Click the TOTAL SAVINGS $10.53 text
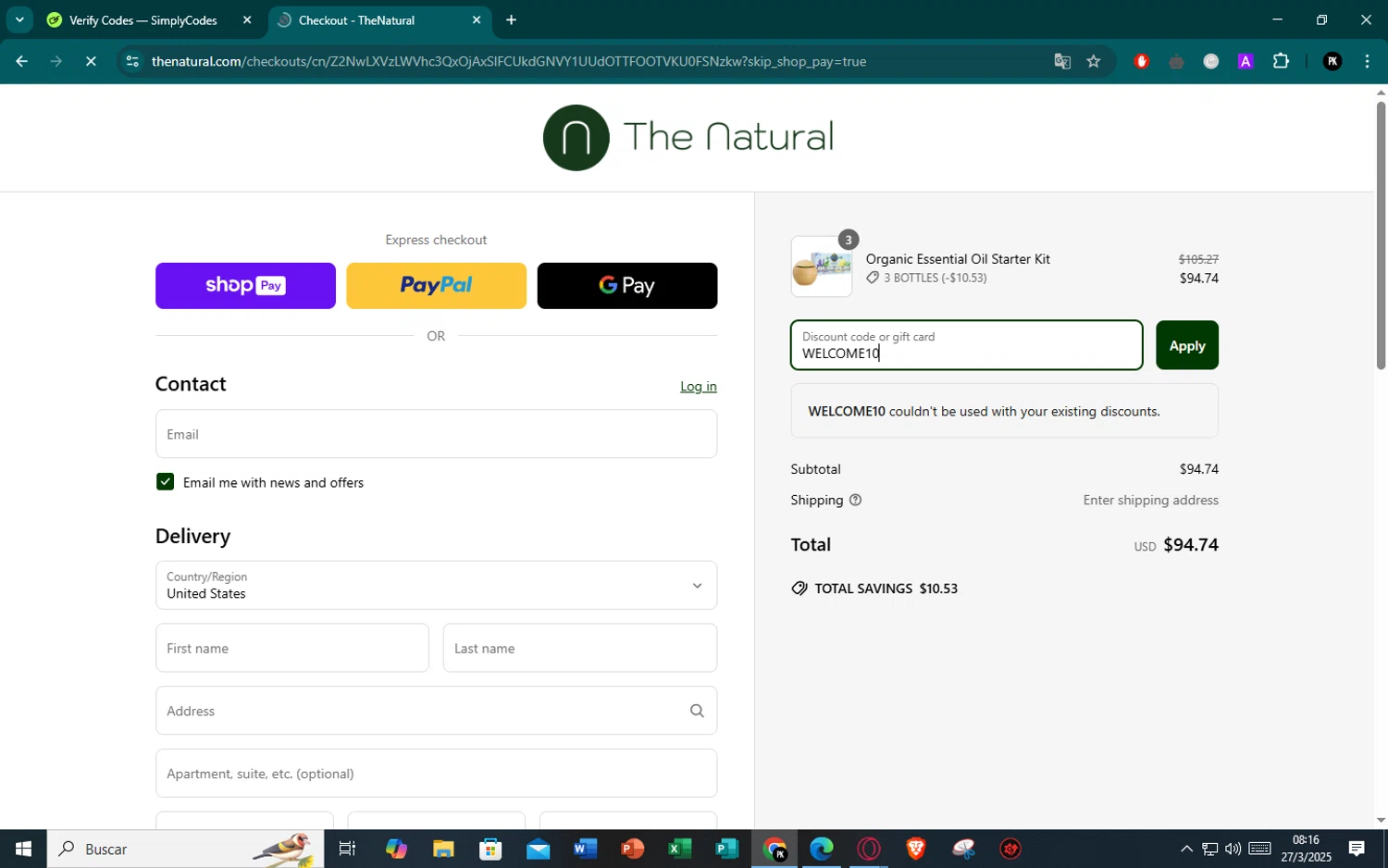Viewport: 1388px width, 868px height. [x=886, y=589]
